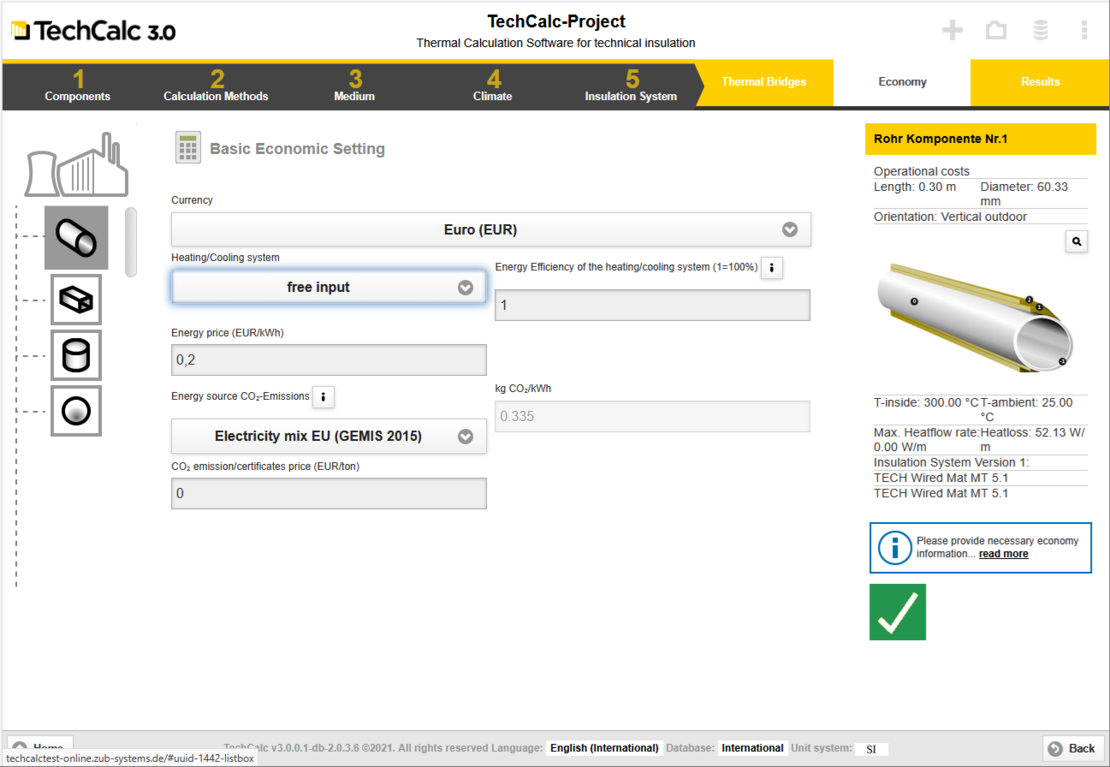1110x767 pixels.
Task: Change the English (International) language selector
Action: (x=604, y=748)
